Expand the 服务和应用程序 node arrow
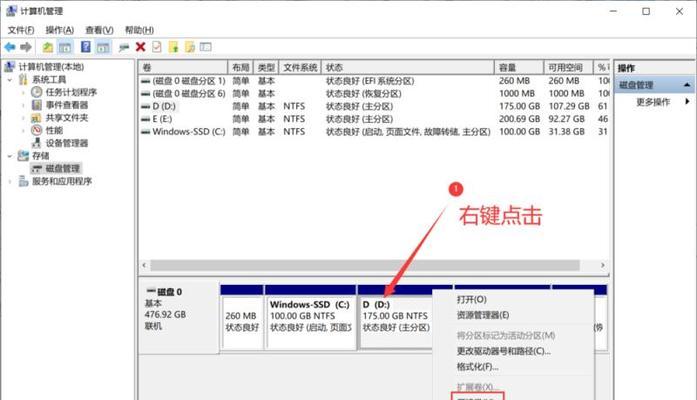Image resolution: width=697 pixels, height=400 pixels. pyautogui.click(x=10, y=181)
